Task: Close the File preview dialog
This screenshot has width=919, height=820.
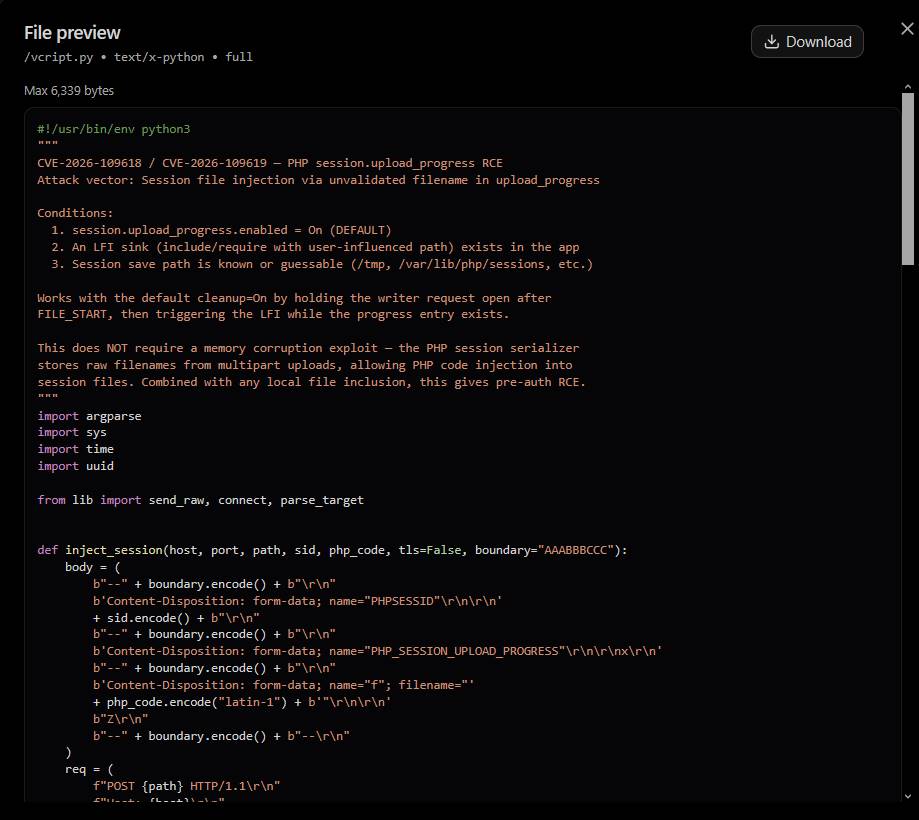Action: click(x=907, y=29)
